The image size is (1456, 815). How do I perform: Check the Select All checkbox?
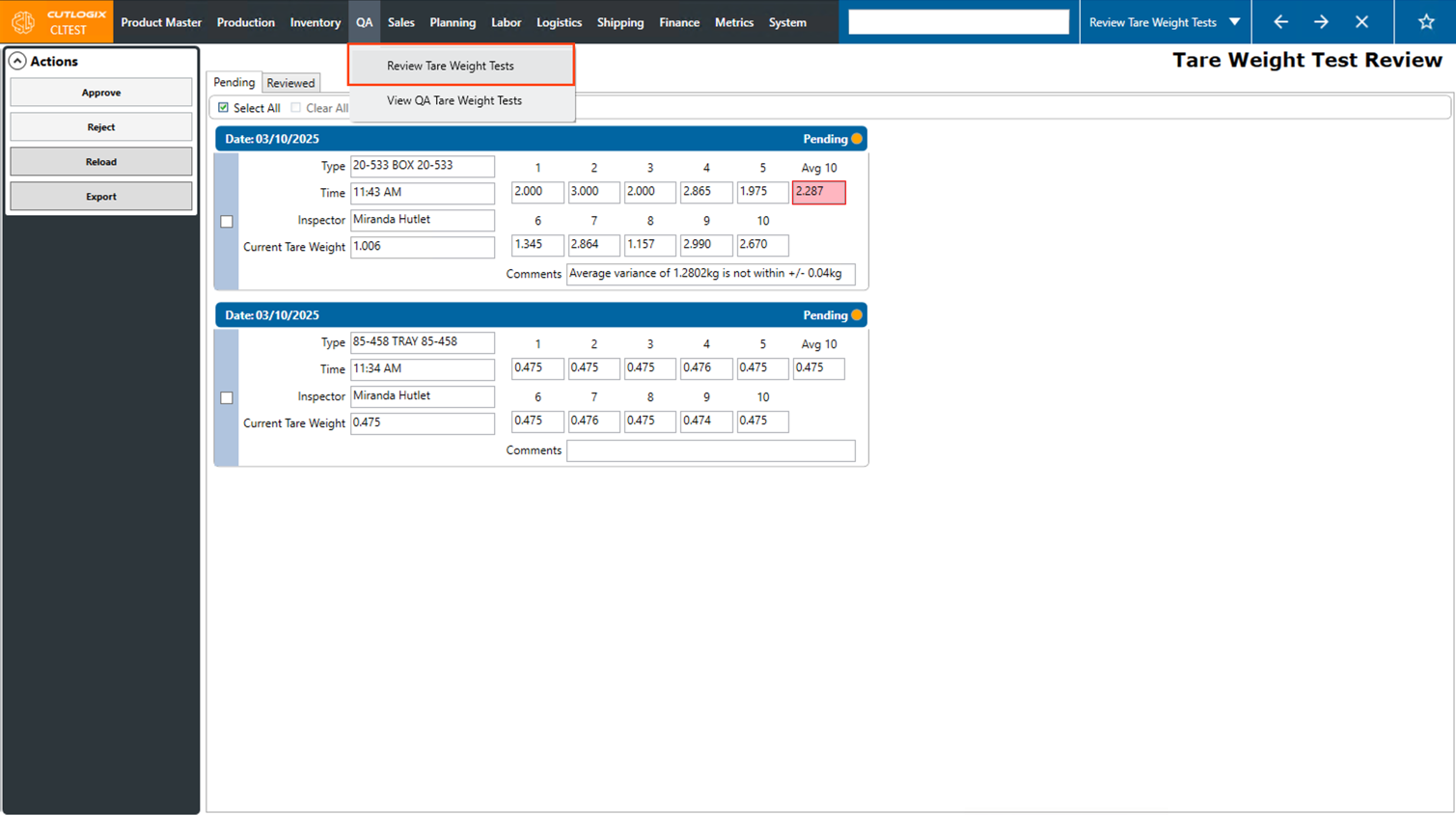tap(224, 108)
